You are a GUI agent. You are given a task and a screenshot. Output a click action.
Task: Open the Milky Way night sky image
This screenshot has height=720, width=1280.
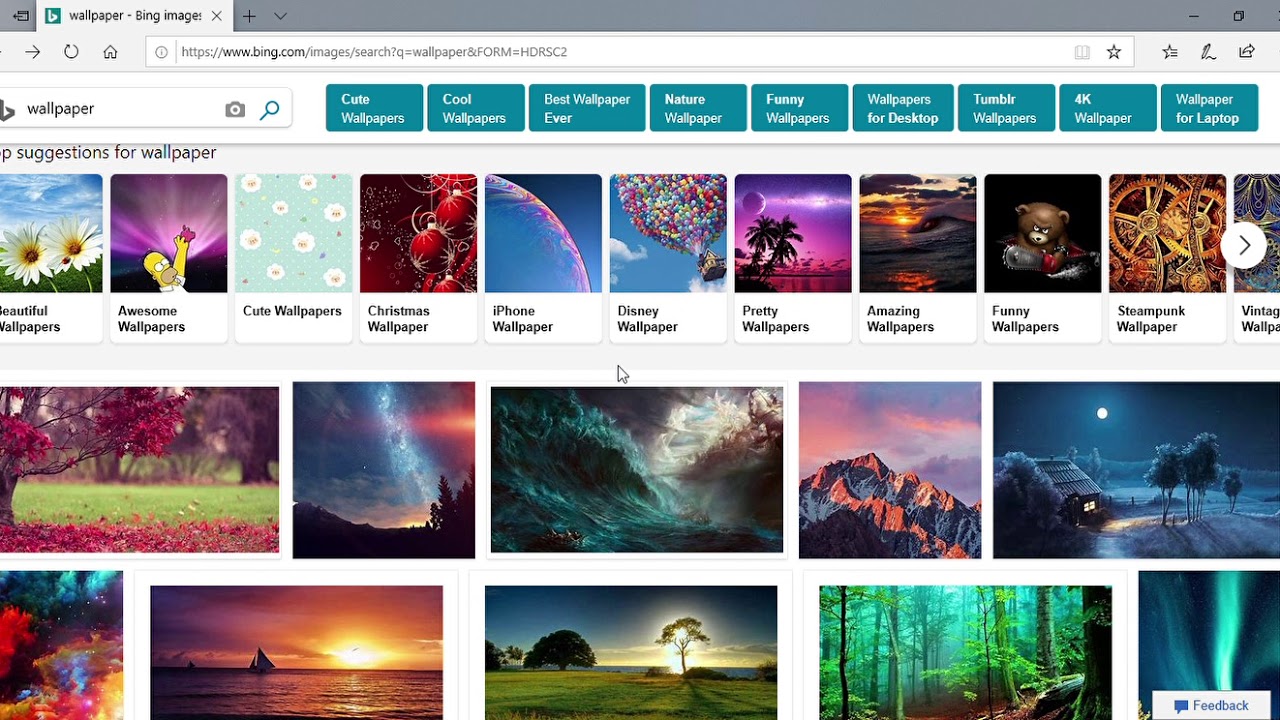384,470
